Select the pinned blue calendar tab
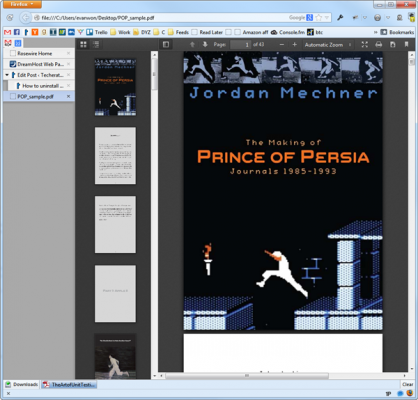The image size is (418, 400). (x=18, y=43)
